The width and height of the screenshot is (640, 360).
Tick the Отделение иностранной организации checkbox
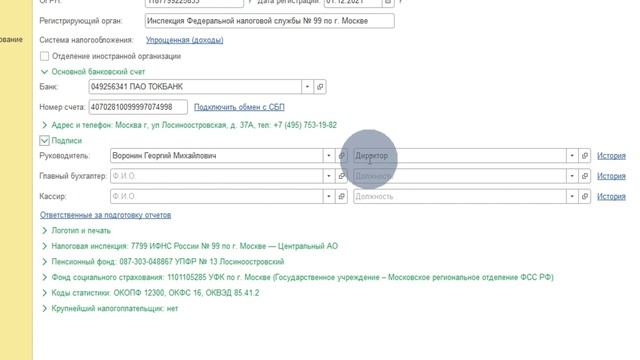click(x=44, y=56)
